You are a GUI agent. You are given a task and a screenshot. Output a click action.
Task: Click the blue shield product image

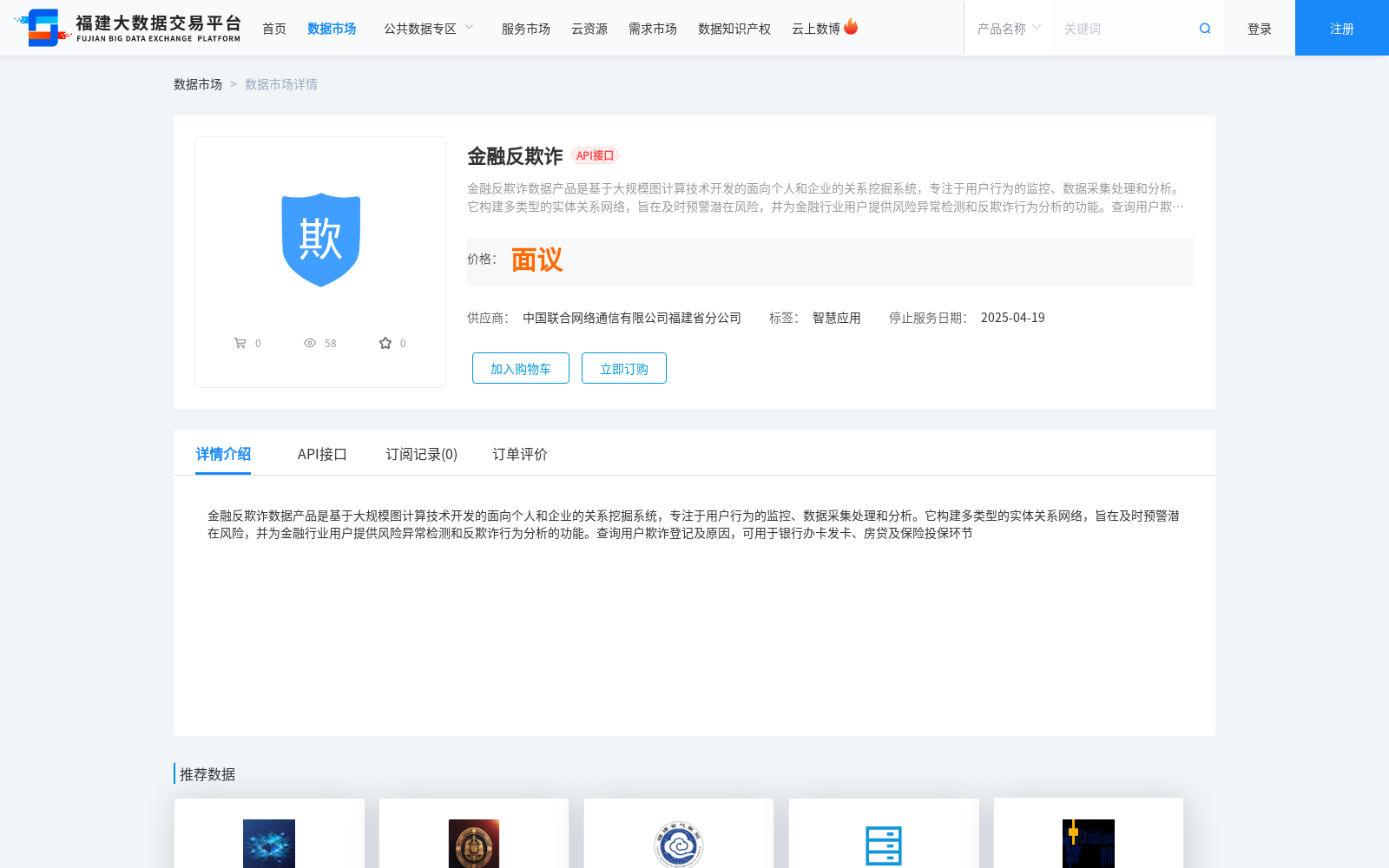click(320, 240)
